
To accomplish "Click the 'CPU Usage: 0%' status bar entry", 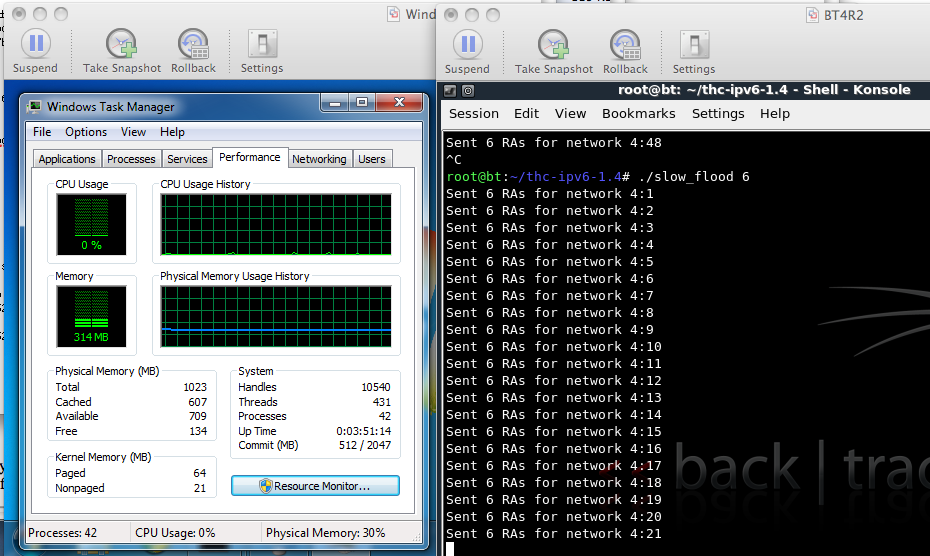I will pos(175,533).
